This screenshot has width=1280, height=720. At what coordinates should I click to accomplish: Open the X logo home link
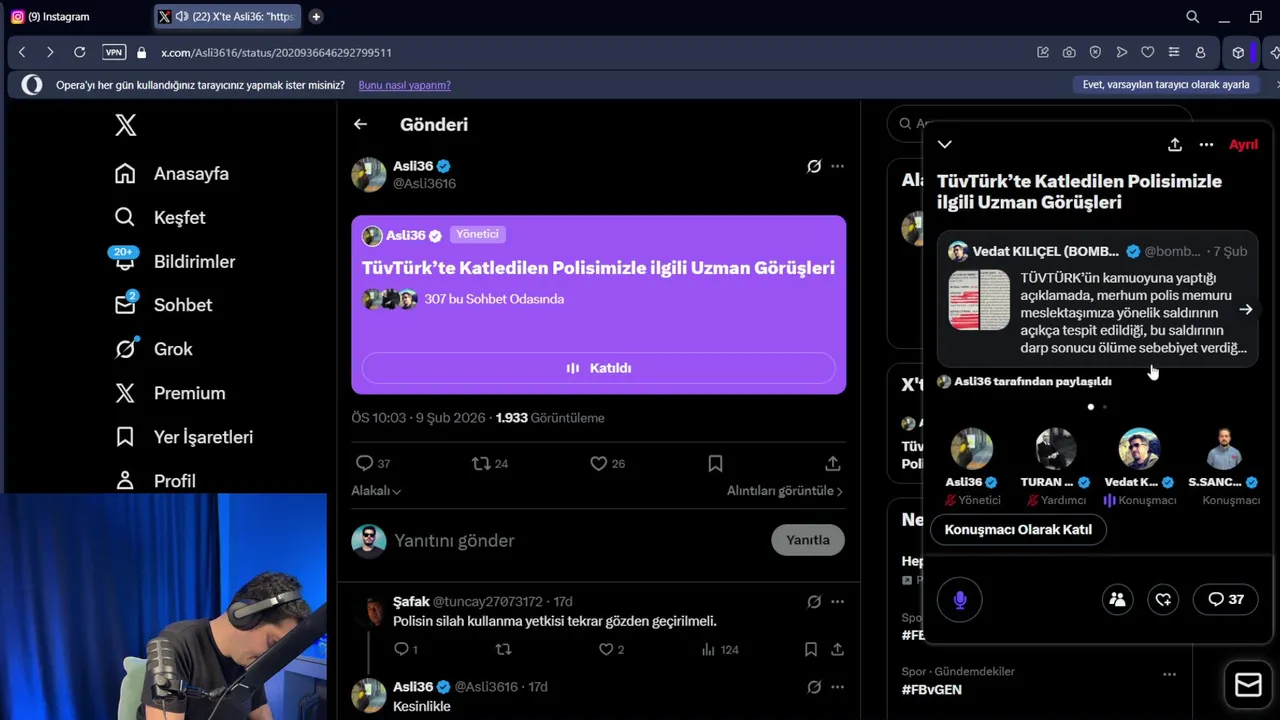click(125, 125)
